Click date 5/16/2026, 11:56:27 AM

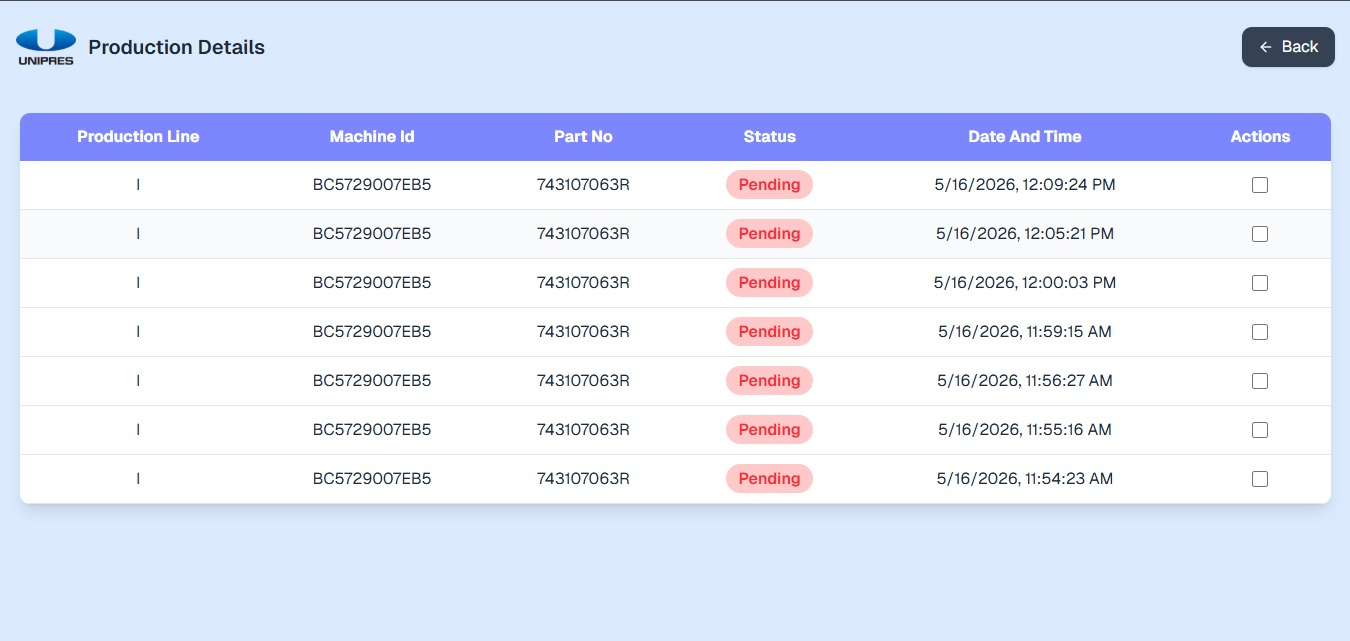click(x=1025, y=381)
